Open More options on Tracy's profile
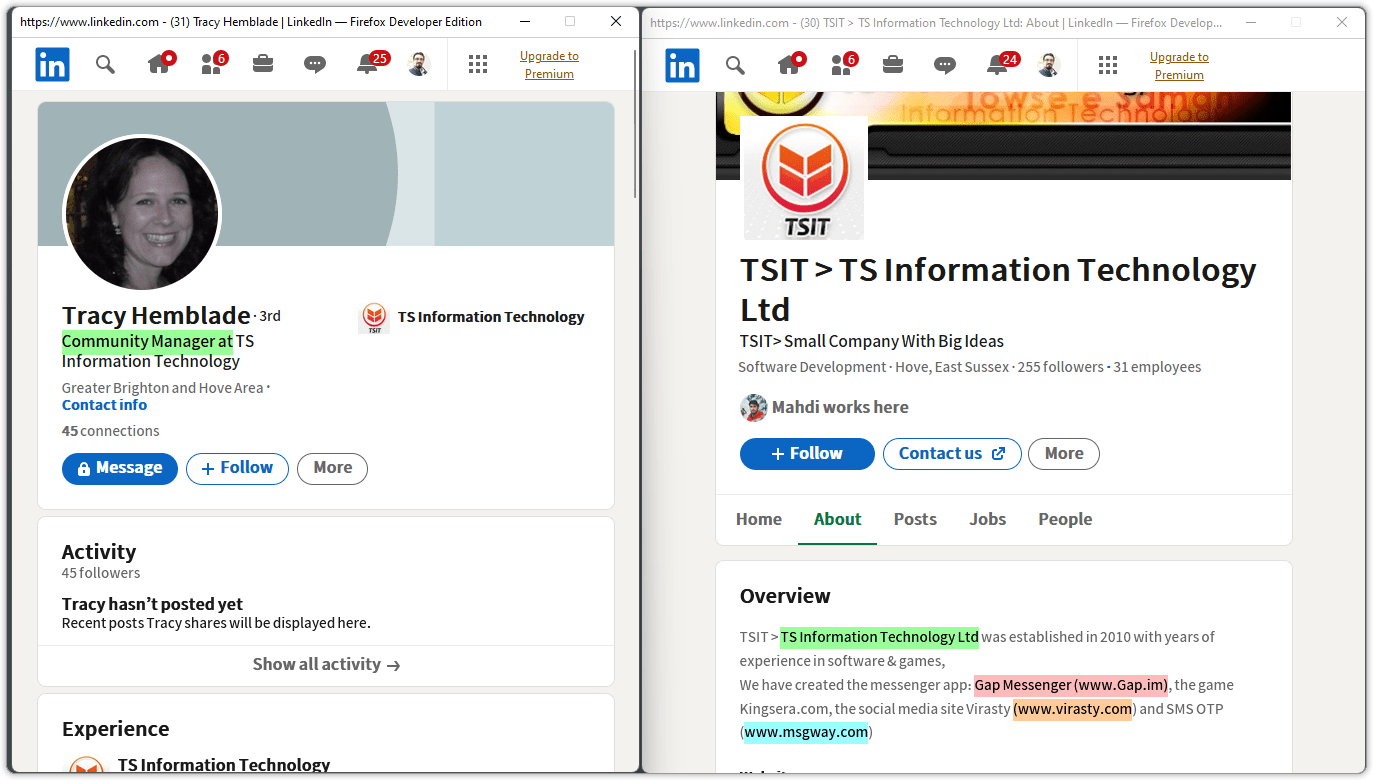This screenshot has height=780, width=1373. click(x=332, y=468)
